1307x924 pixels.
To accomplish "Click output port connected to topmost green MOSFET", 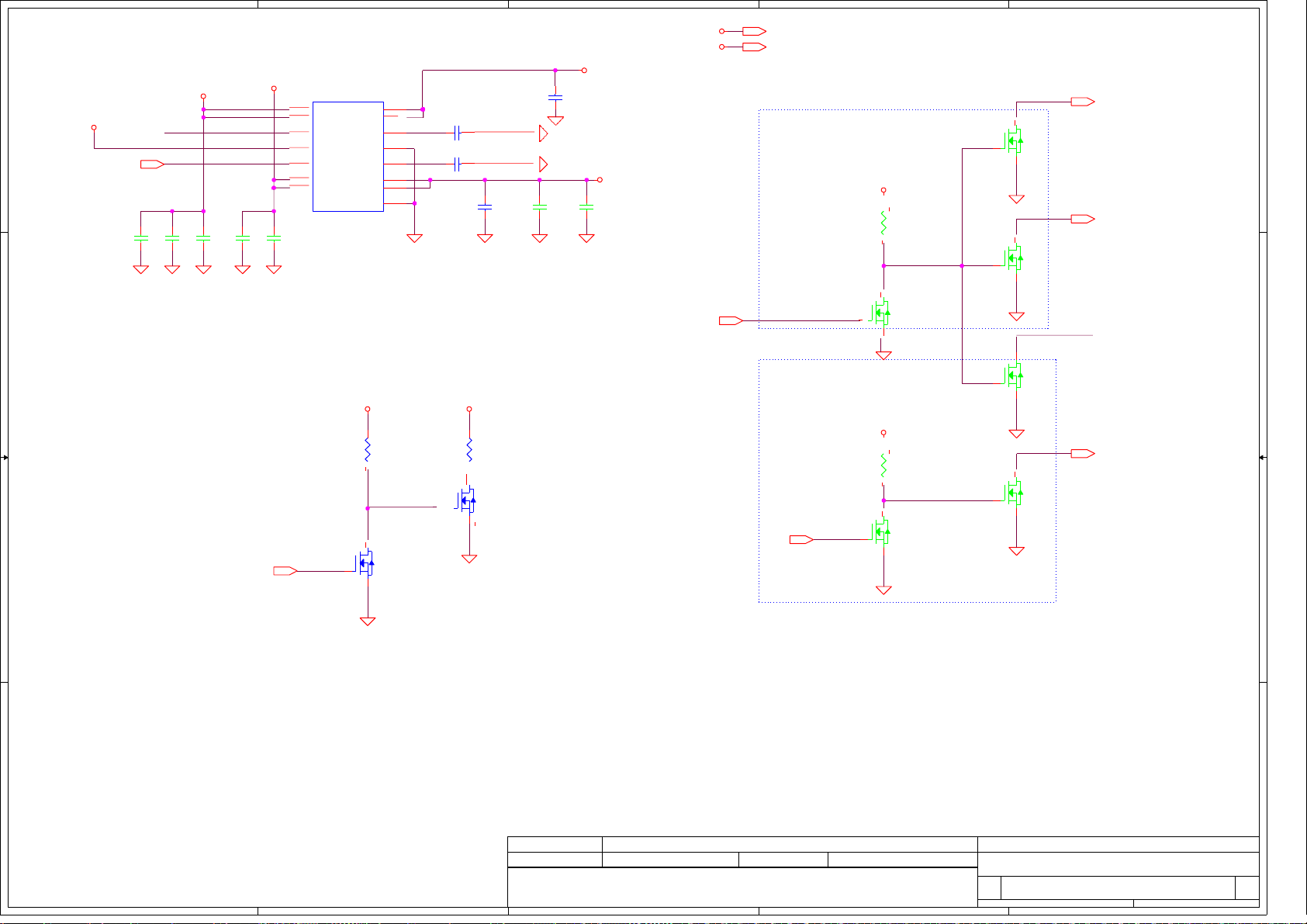I will tap(1082, 102).
